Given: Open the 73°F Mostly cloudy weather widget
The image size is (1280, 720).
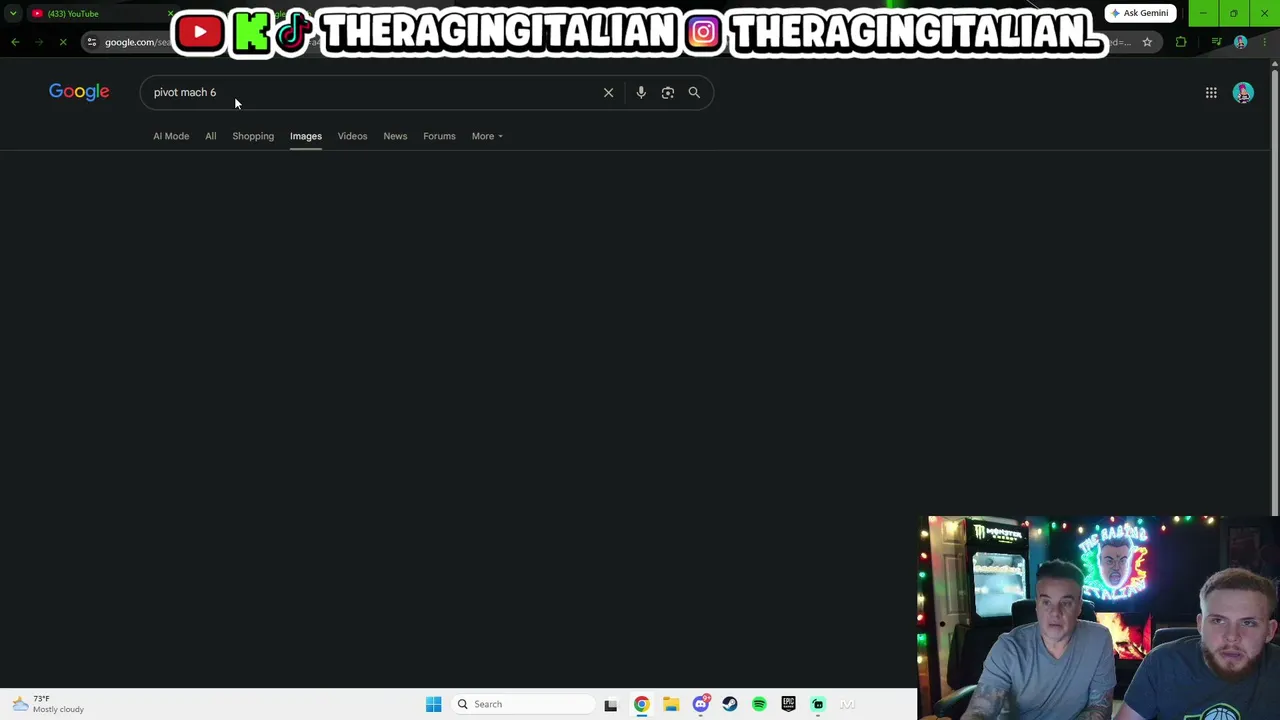Looking at the screenshot, I should [x=48, y=704].
